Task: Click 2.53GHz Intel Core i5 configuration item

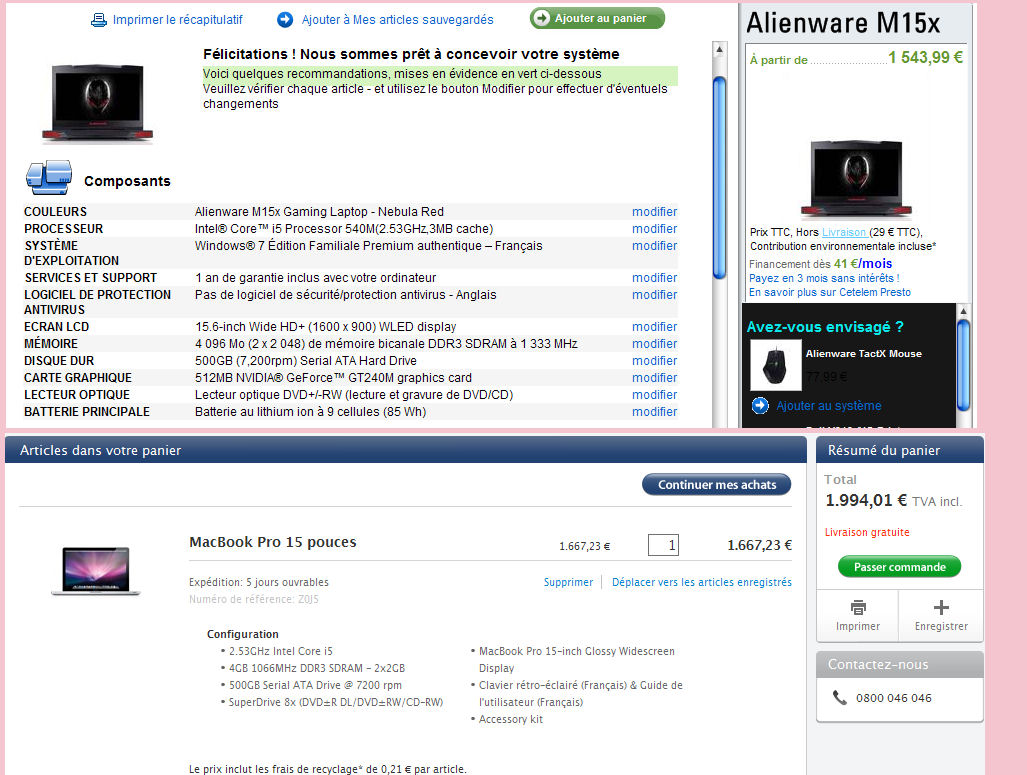Action: pyautogui.click(x=280, y=651)
